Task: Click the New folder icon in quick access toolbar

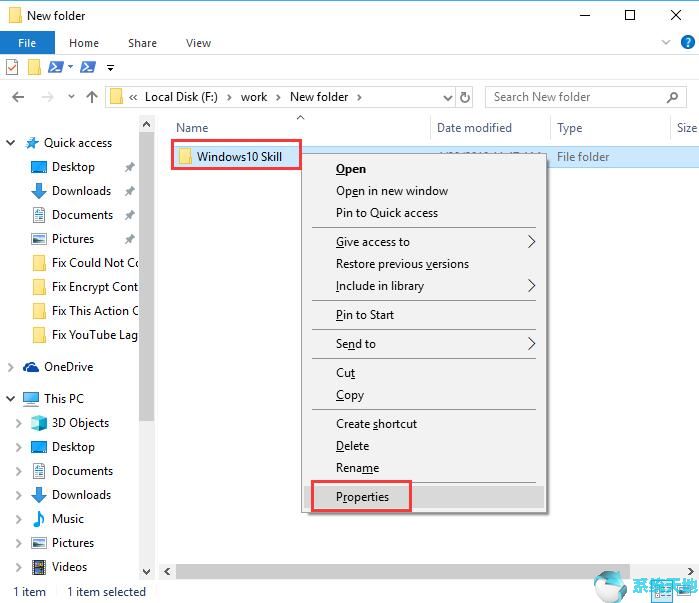Action: (x=34, y=67)
